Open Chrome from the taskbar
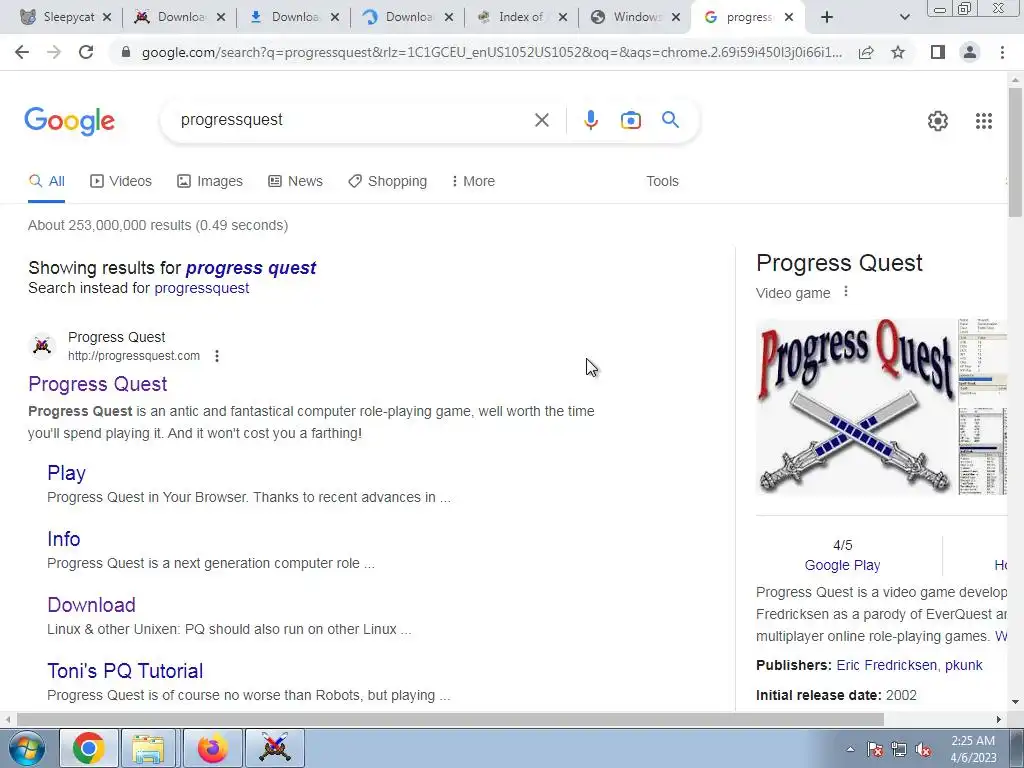Screen dimensions: 1024x768 point(89,748)
